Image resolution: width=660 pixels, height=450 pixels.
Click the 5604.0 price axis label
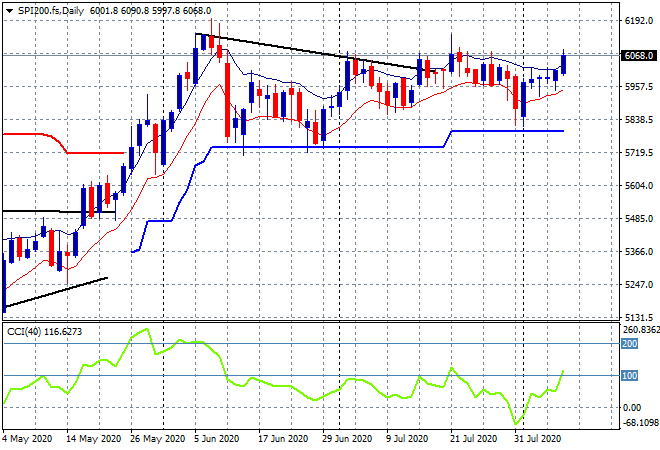point(639,186)
